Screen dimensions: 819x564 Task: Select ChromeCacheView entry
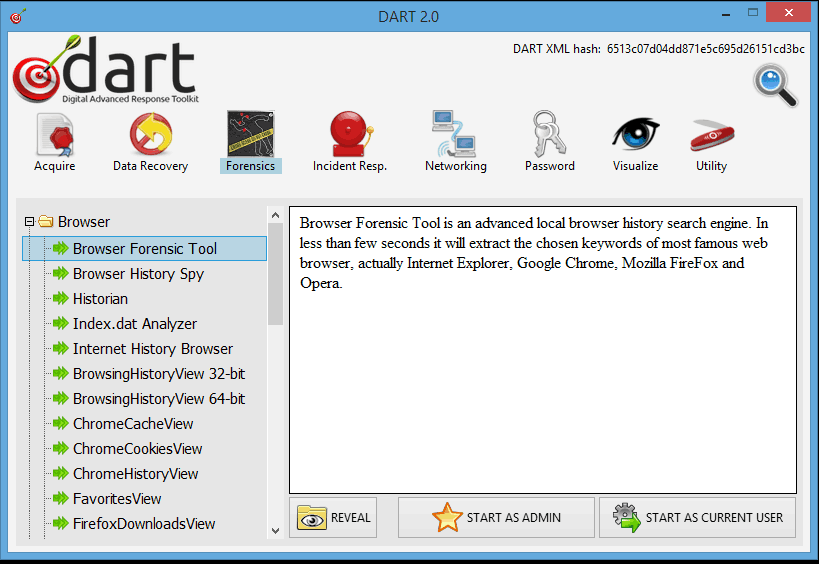coord(133,424)
